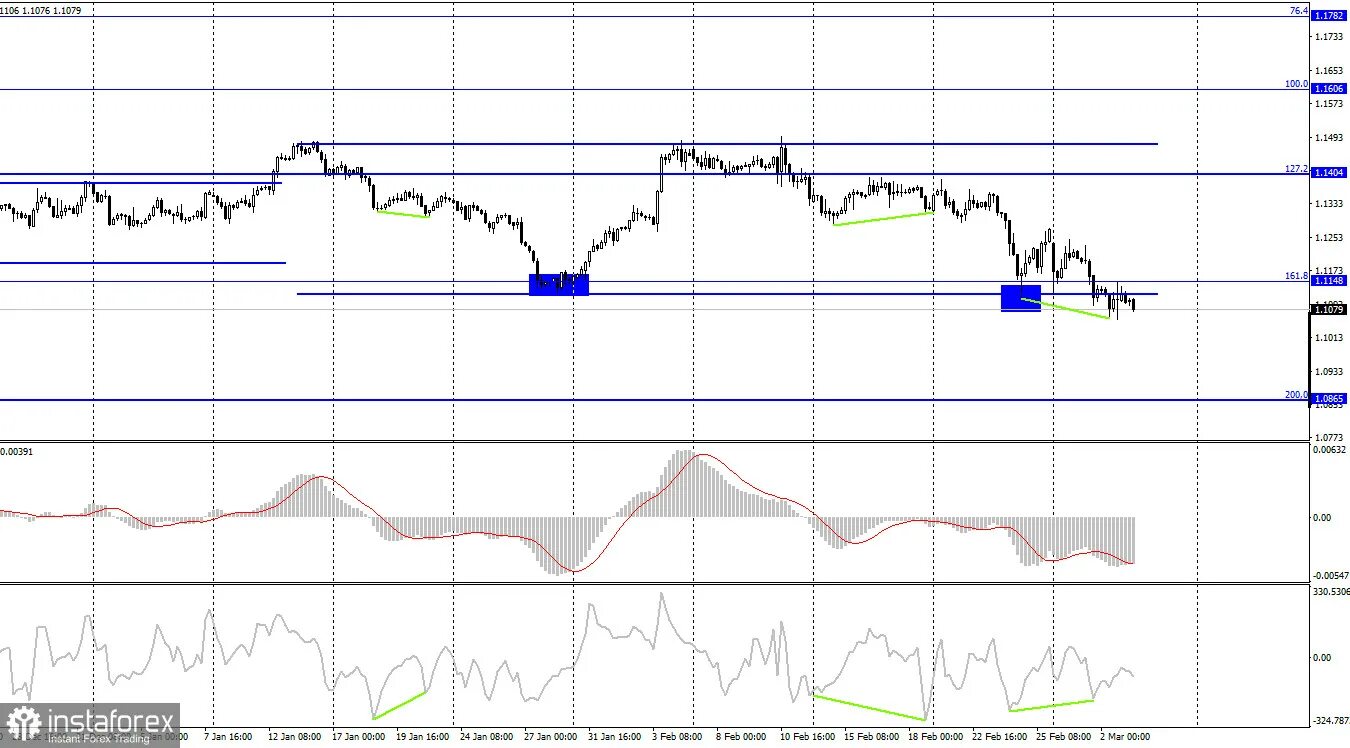Click the 1.0773 price axis value
The image size is (1350, 748).
tap(1329, 438)
